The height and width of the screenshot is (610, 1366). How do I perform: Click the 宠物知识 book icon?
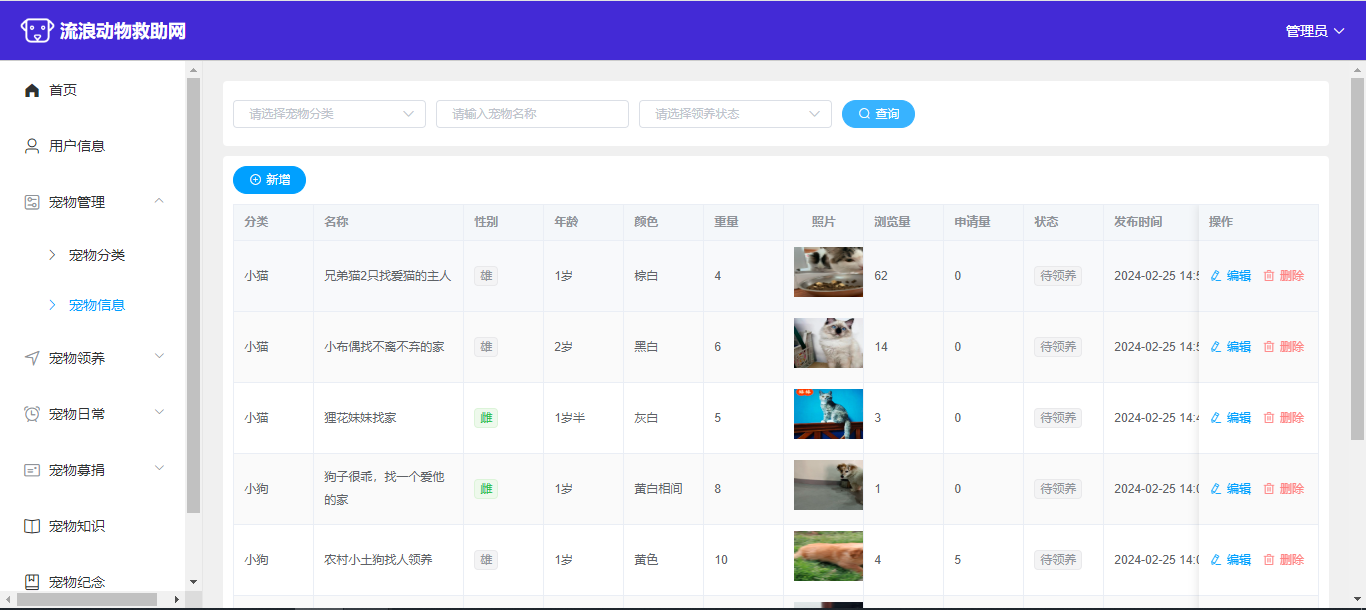tap(32, 526)
